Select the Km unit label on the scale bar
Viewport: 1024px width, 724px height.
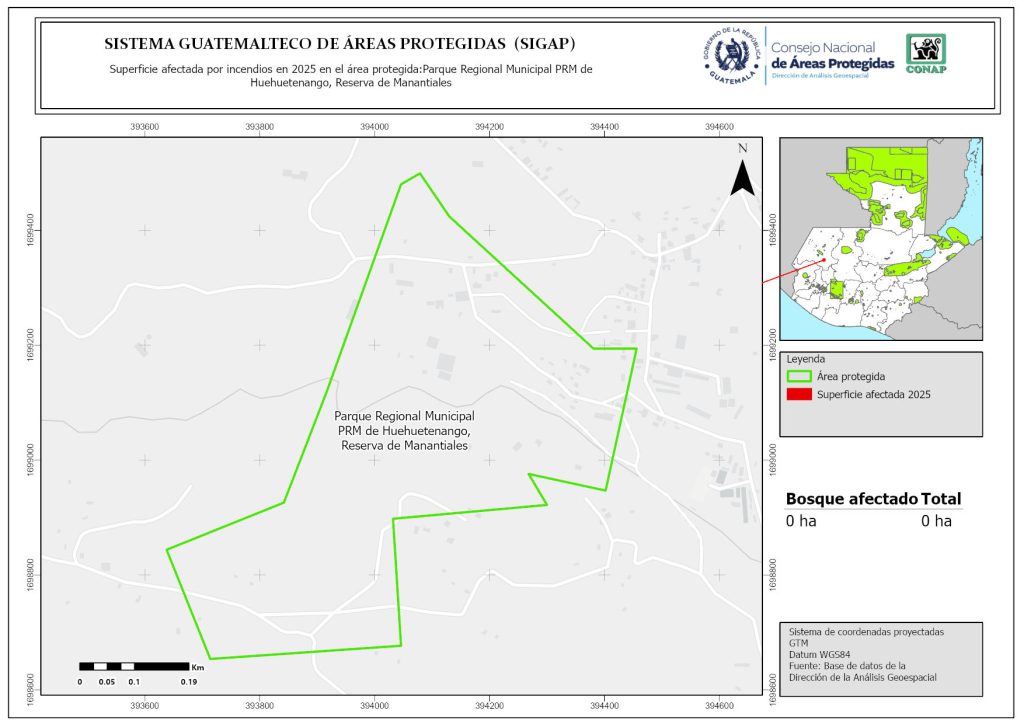(198, 666)
